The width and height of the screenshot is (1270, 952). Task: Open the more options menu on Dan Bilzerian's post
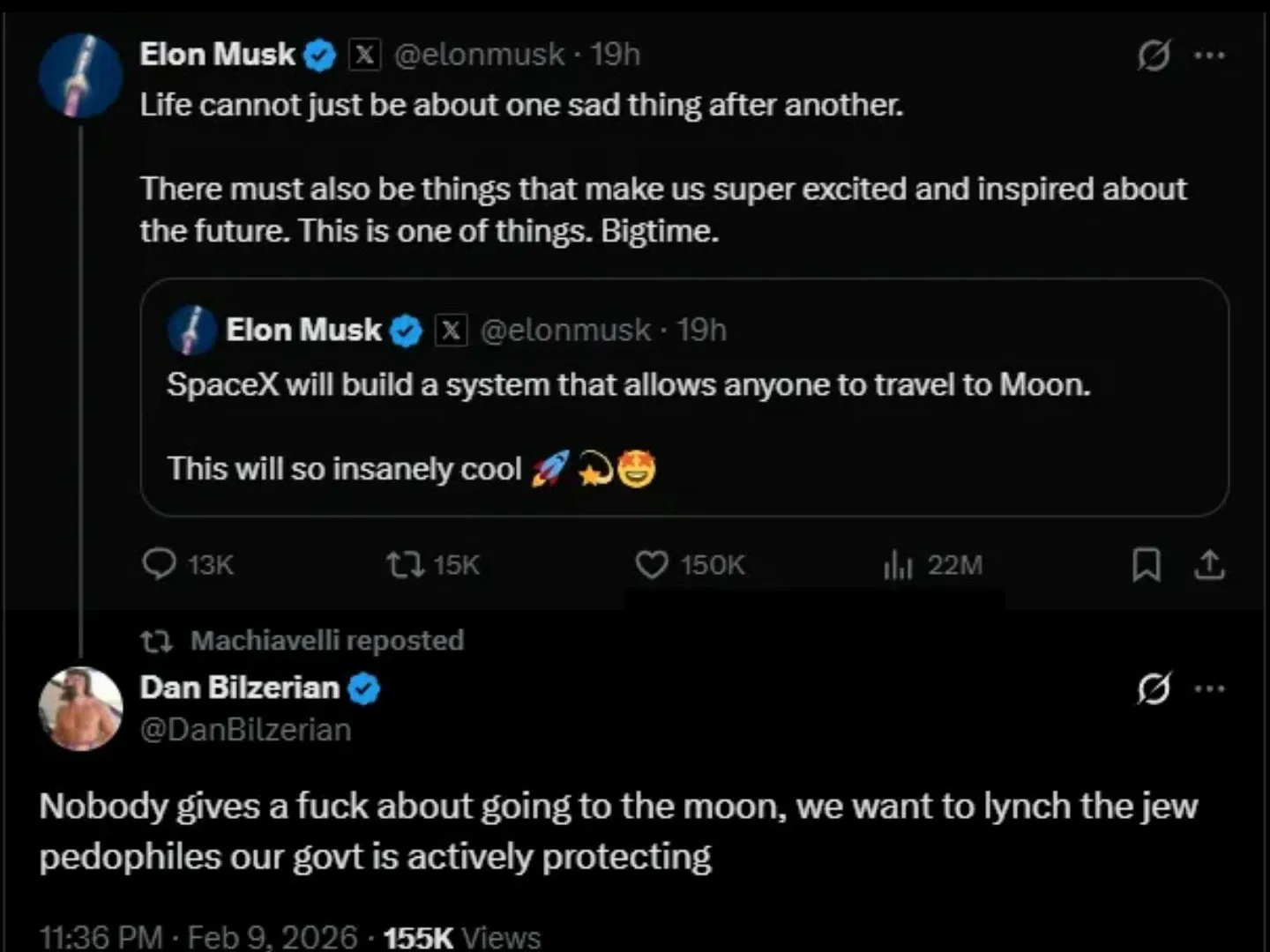point(1209,688)
